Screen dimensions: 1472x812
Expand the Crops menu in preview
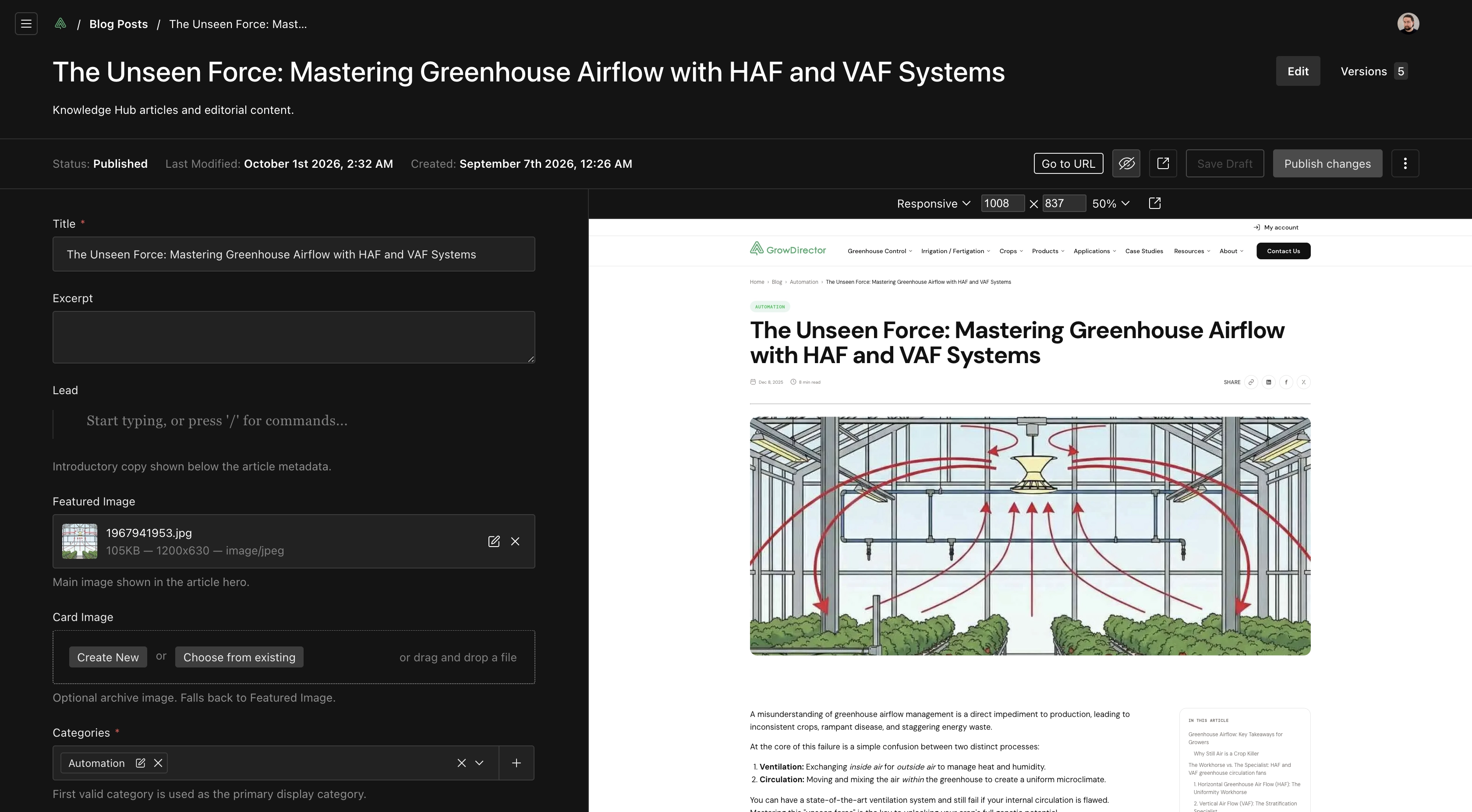(x=1012, y=251)
